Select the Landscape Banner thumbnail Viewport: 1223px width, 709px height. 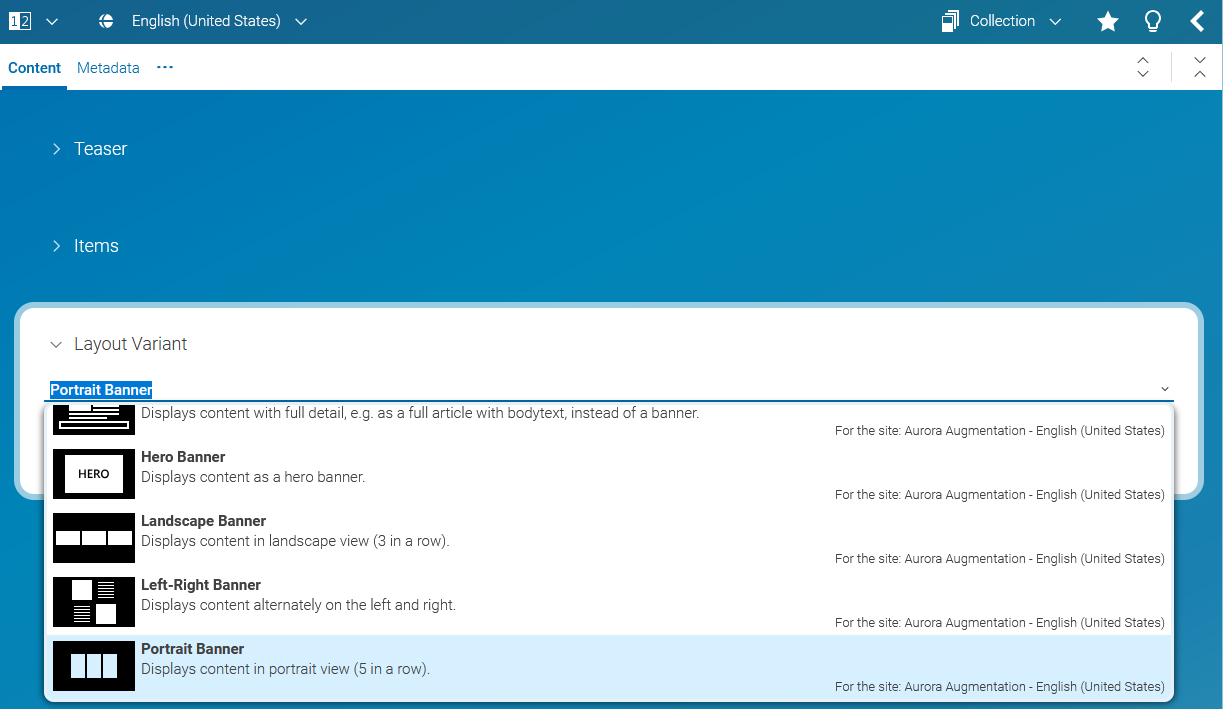coord(93,538)
